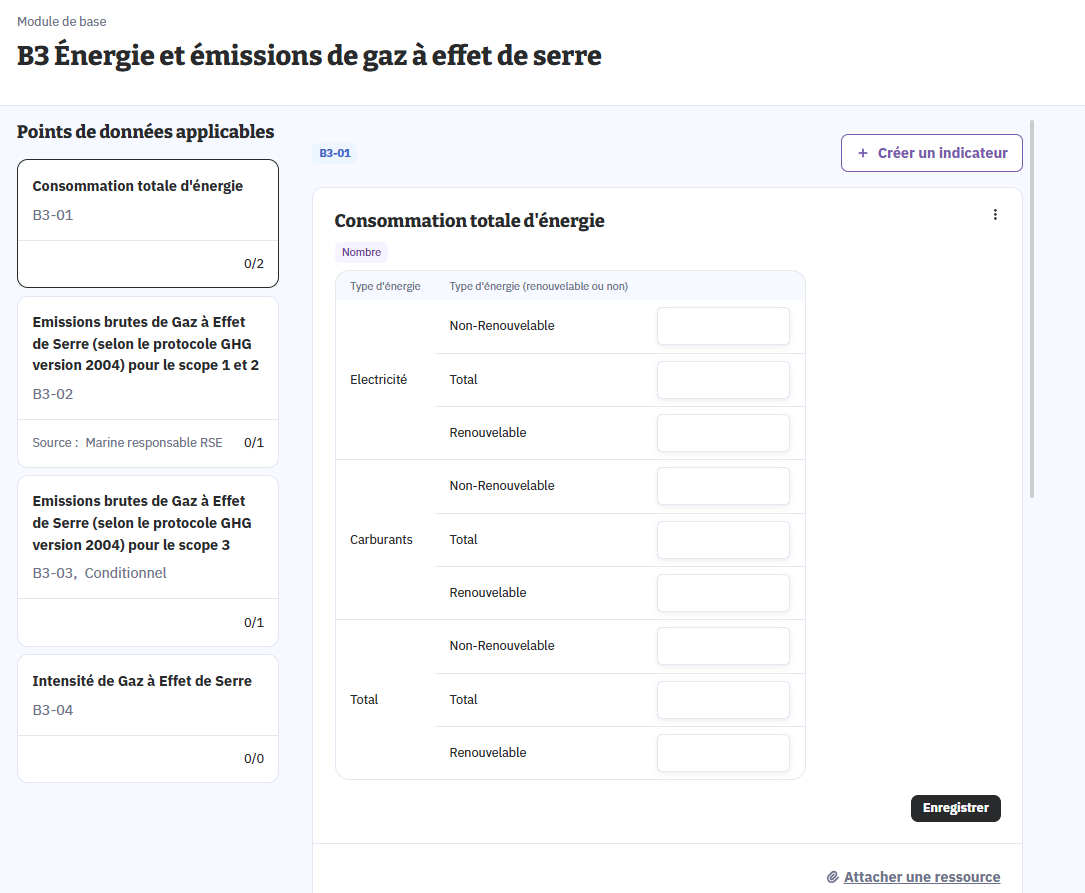Click the paperclip attach icon

832,877
